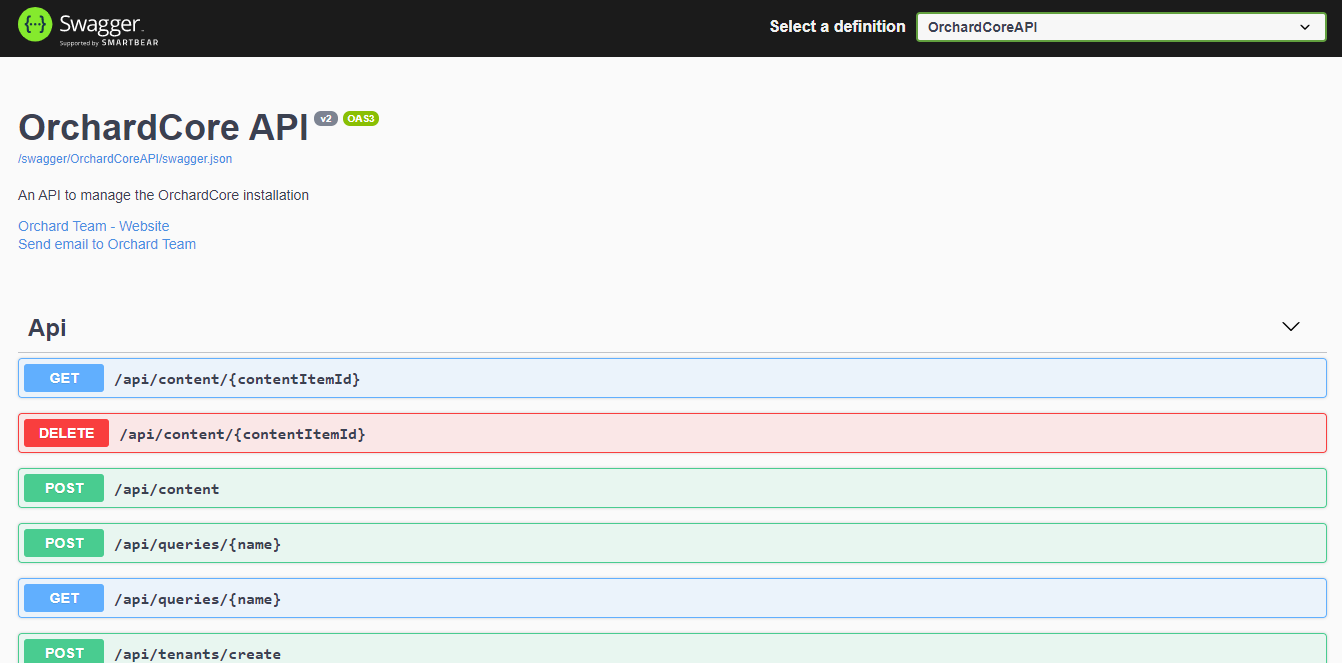Viewport: 1342px width, 663px height.
Task: Expand GET /api/content/{contentItemId} operation
Action: click(672, 379)
